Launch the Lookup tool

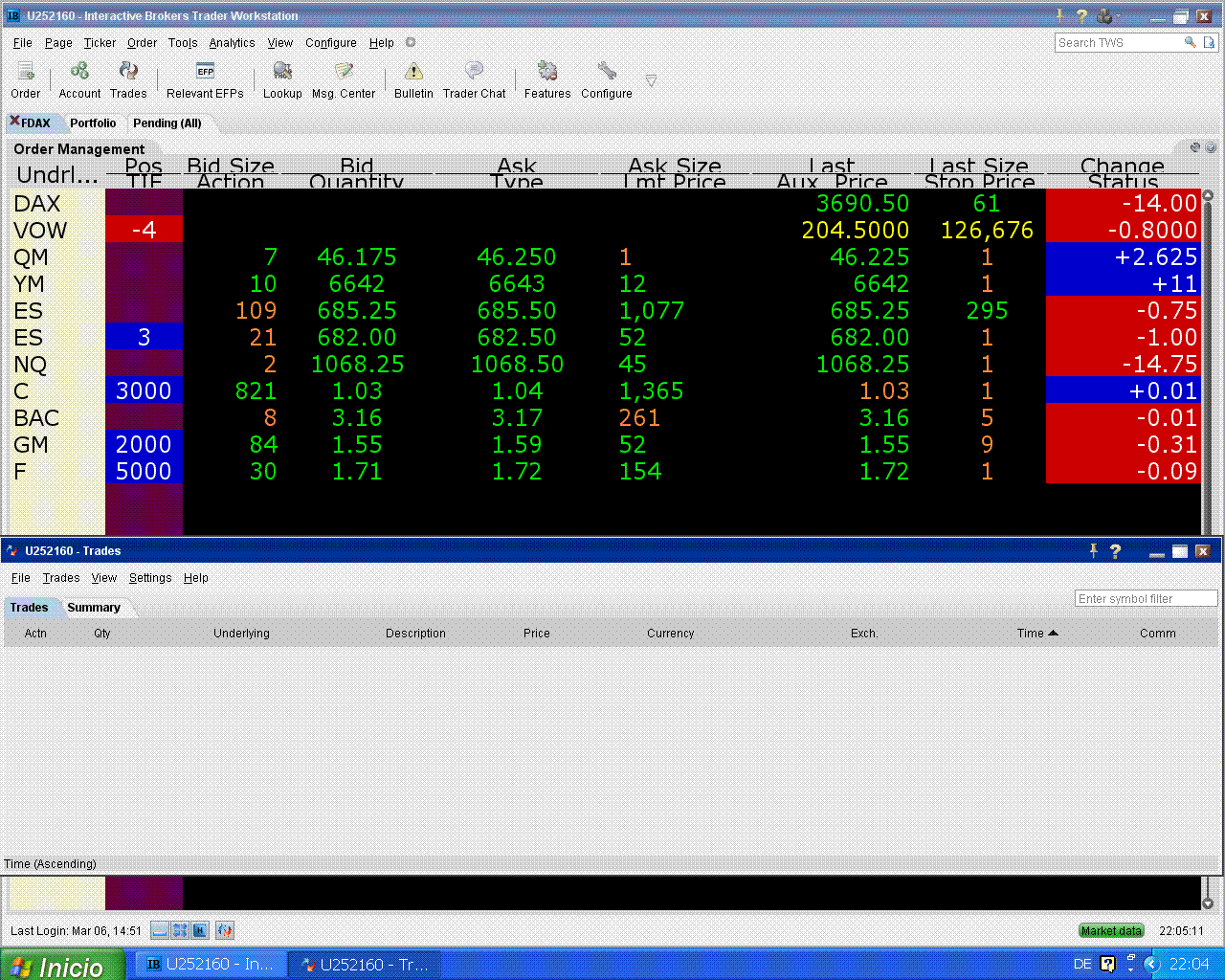[x=282, y=80]
